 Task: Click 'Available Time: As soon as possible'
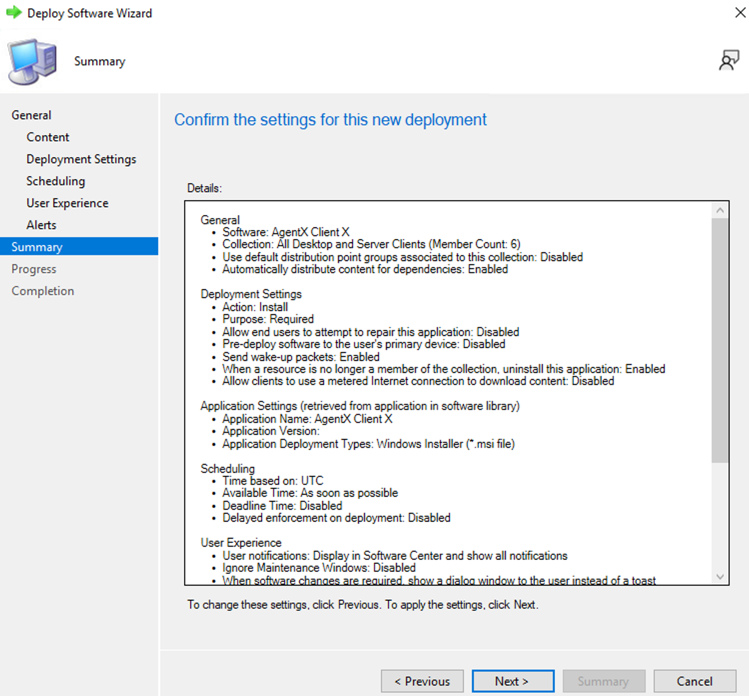[310, 493]
